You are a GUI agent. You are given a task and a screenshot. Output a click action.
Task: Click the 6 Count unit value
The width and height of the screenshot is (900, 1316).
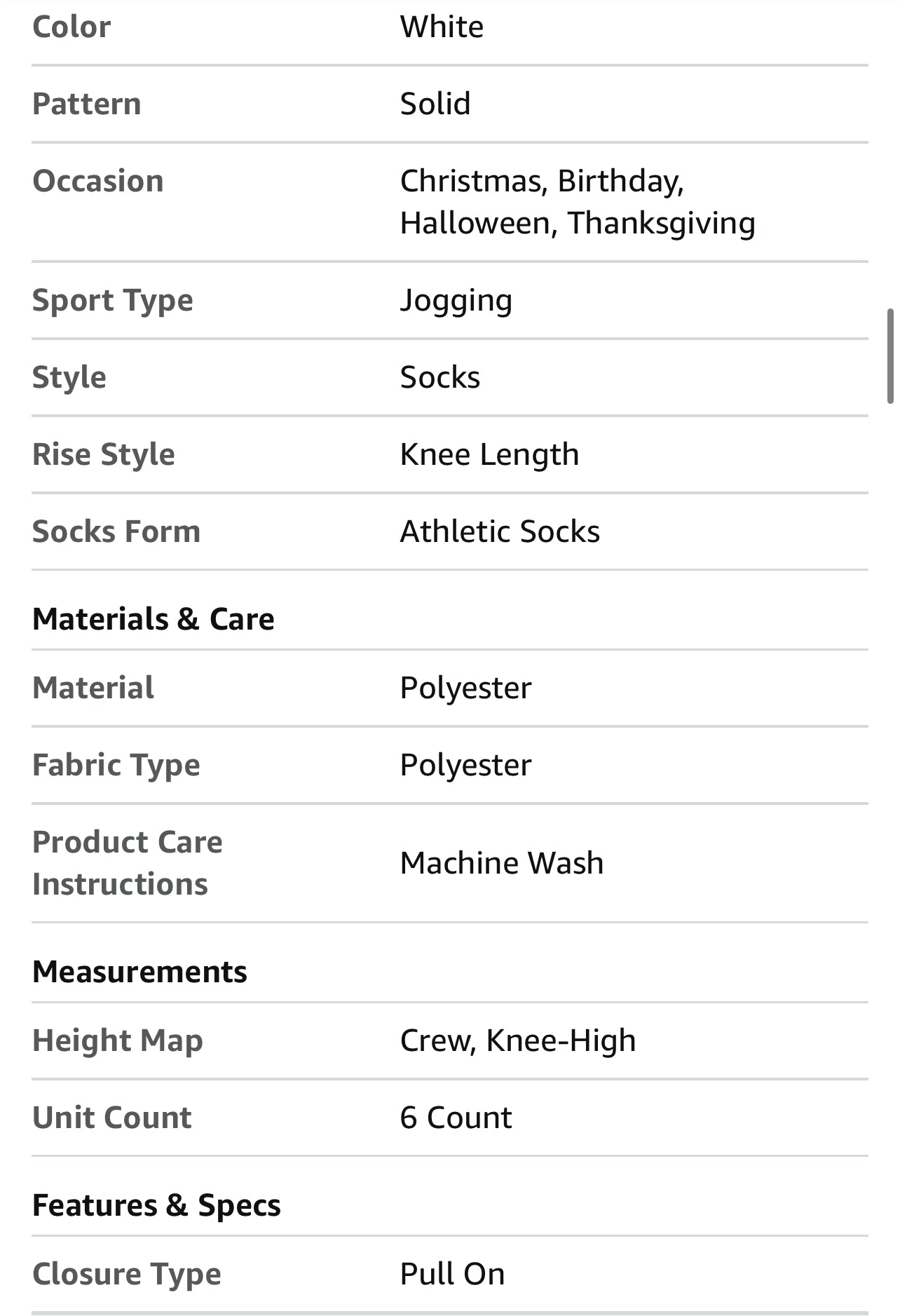[456, 1118]
